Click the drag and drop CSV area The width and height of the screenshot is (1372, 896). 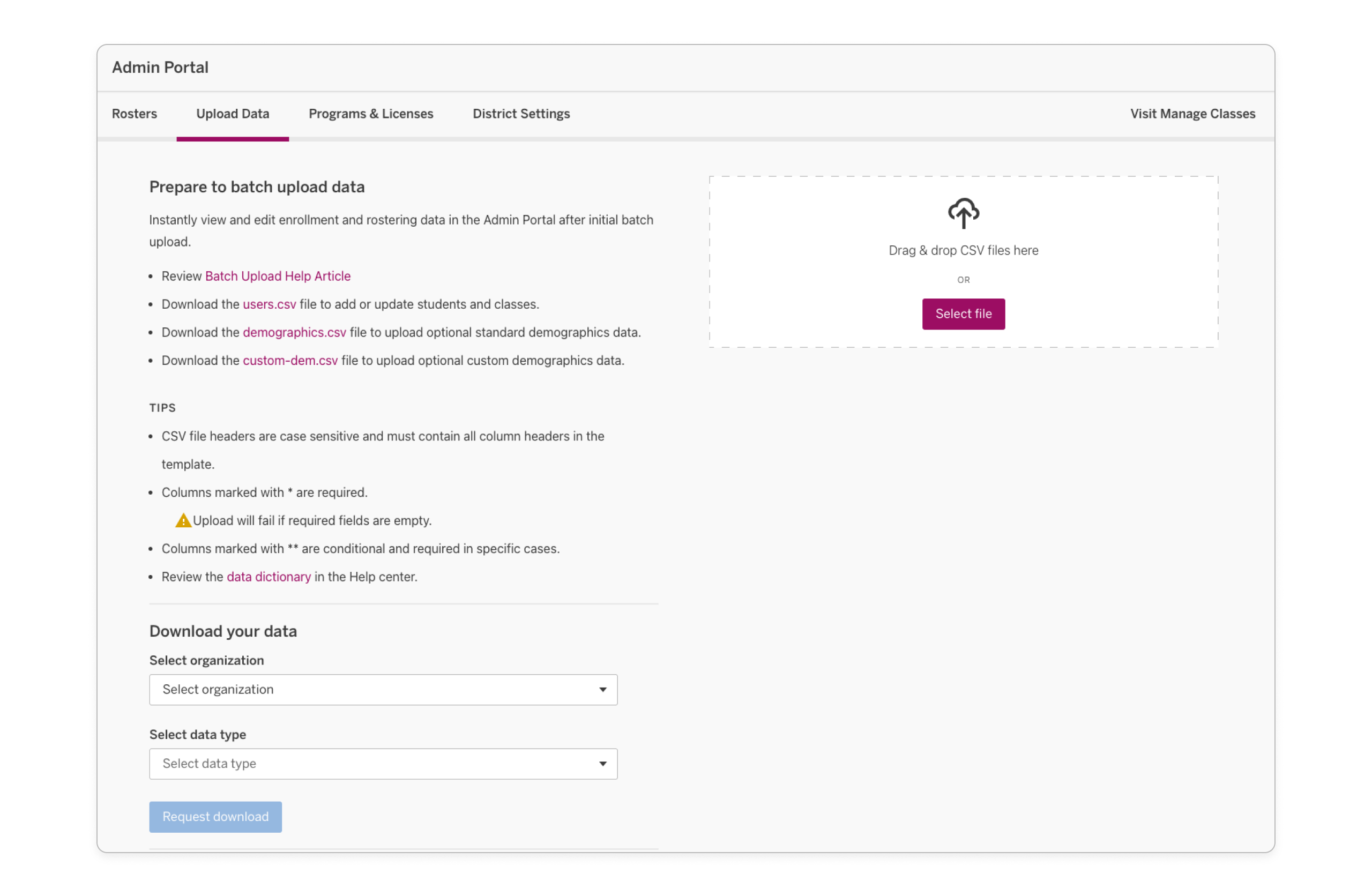[963, 250]
